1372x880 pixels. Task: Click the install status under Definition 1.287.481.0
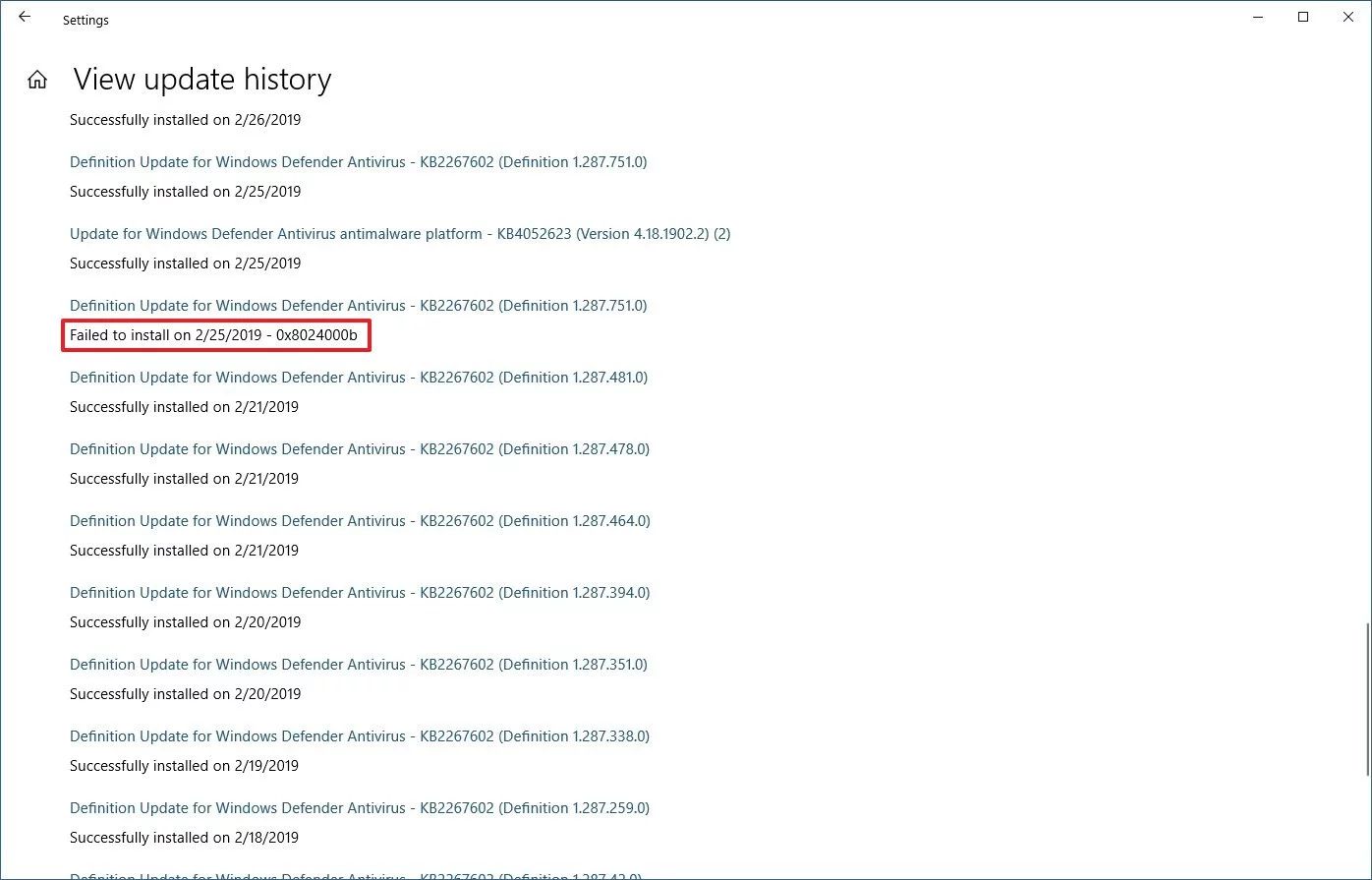click(184, 407)
